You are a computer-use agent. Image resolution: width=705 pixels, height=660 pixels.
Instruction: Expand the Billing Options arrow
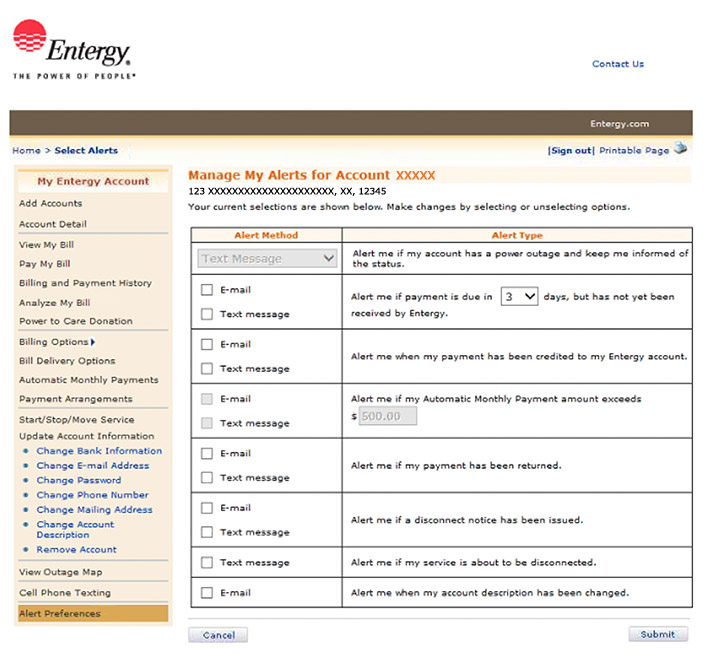(93, 342)
